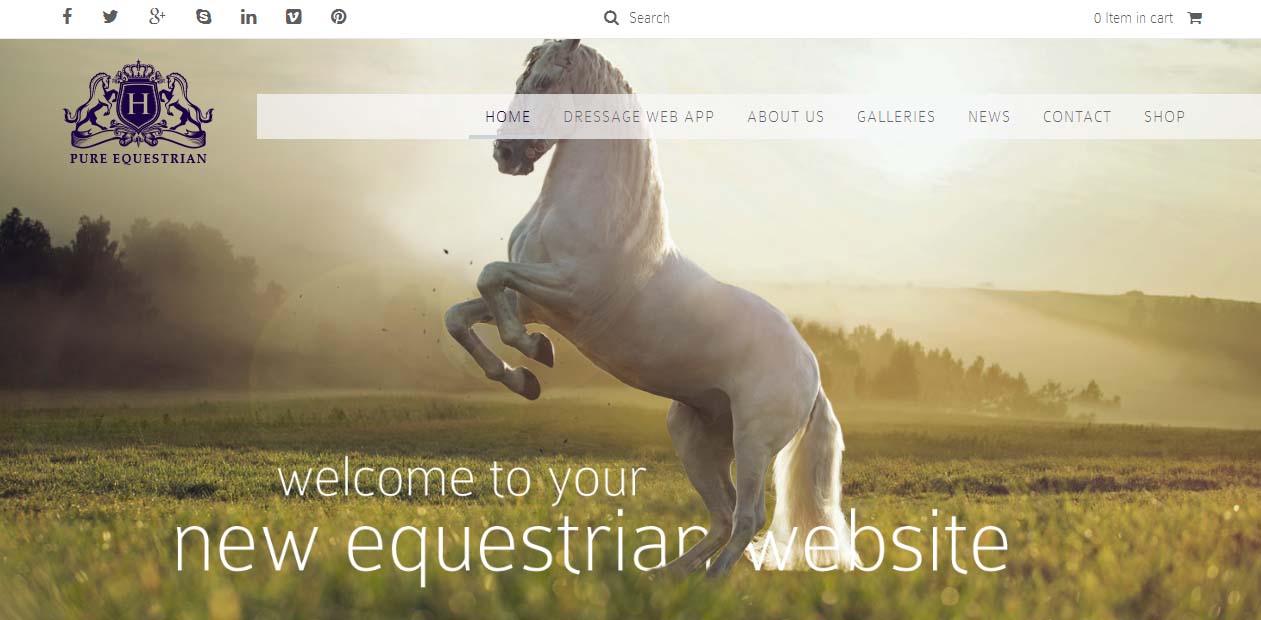Open the Skype icon link
This screenshot has width=1261, height=620.
pyautogui.click(x=204, y=16)
